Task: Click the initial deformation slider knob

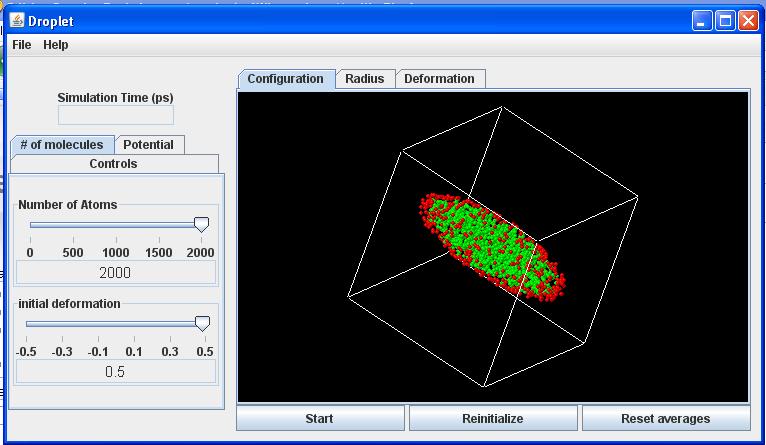Action: (x=202, y=323)
